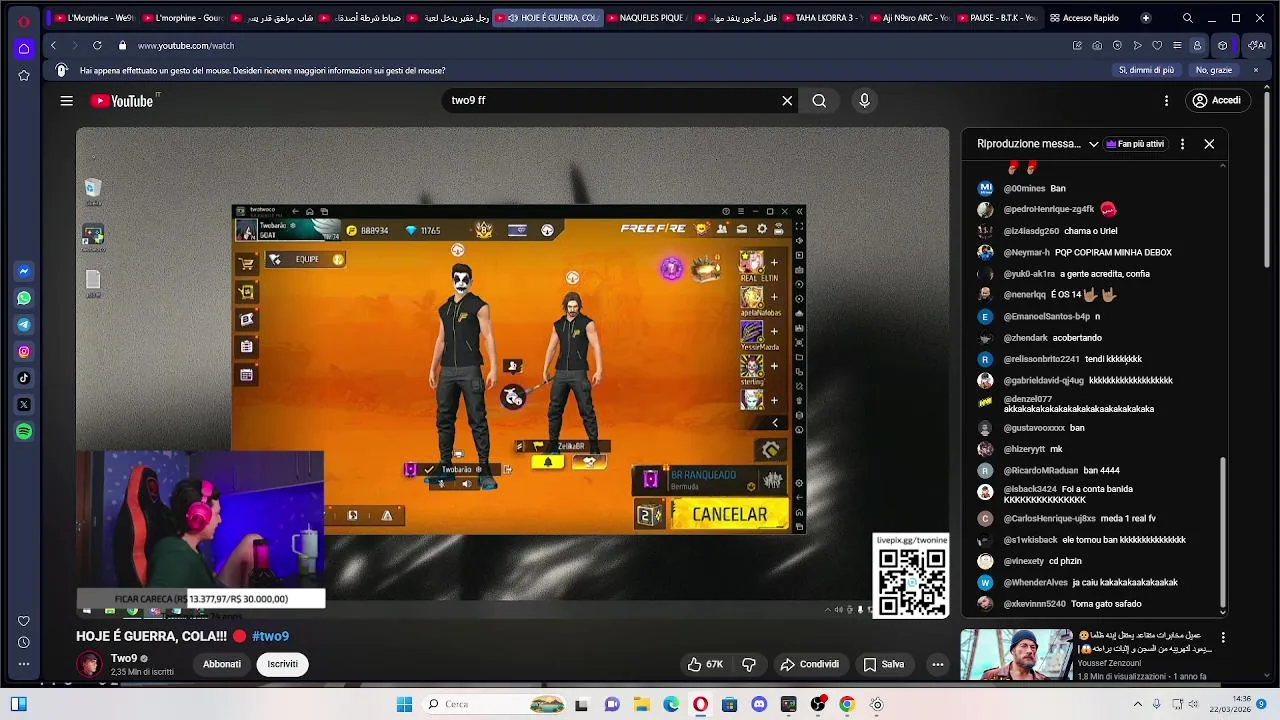
Task: Open YouTube settings three-dot menu
Action: click(1166, 100)
